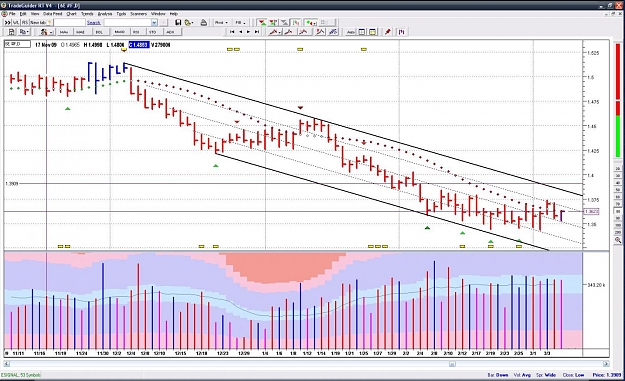Click the print icon
The width and height of the screenshot is (625, 381).
(x=204, y=23)
